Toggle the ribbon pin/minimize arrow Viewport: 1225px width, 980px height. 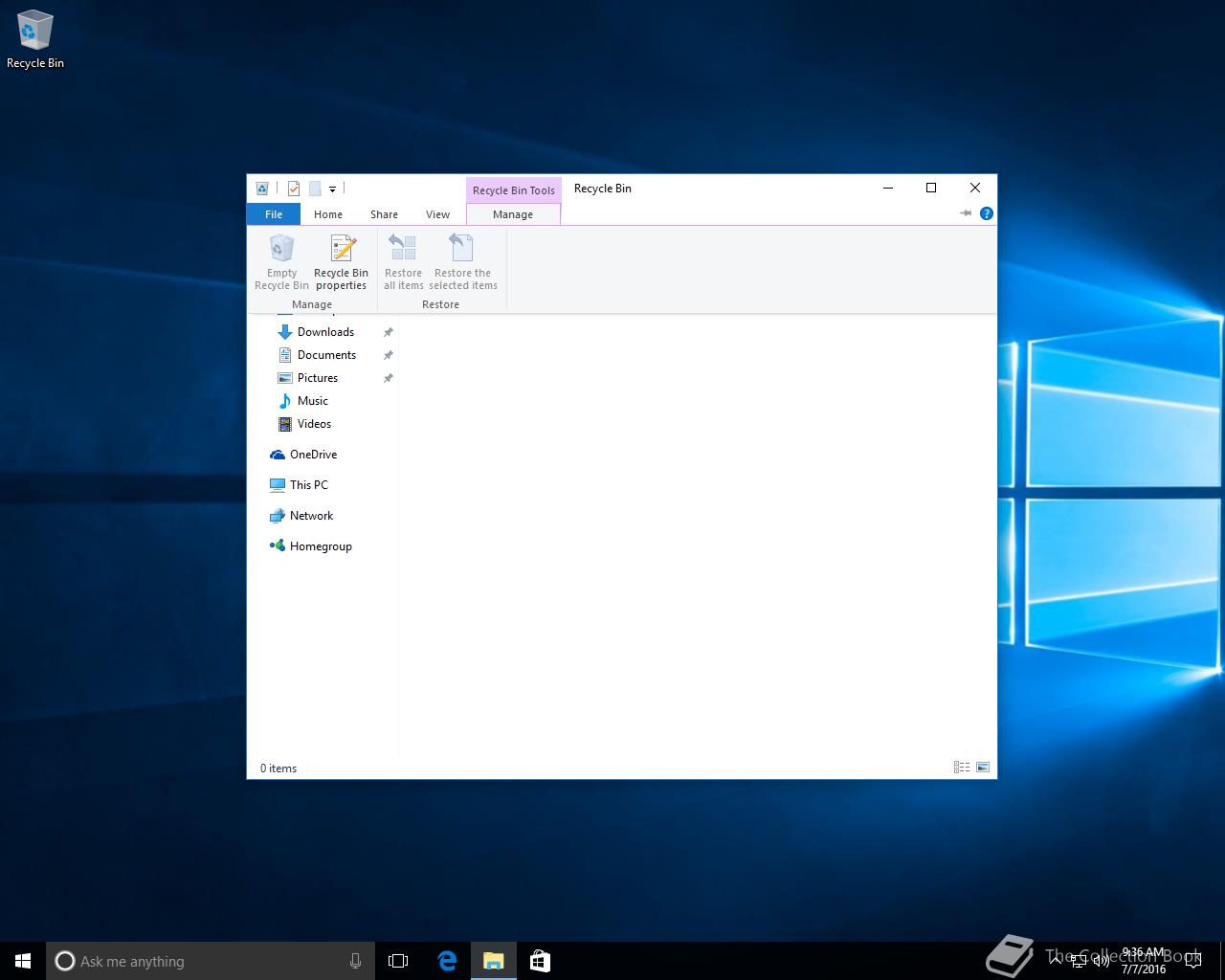click(x=966, y=213)
